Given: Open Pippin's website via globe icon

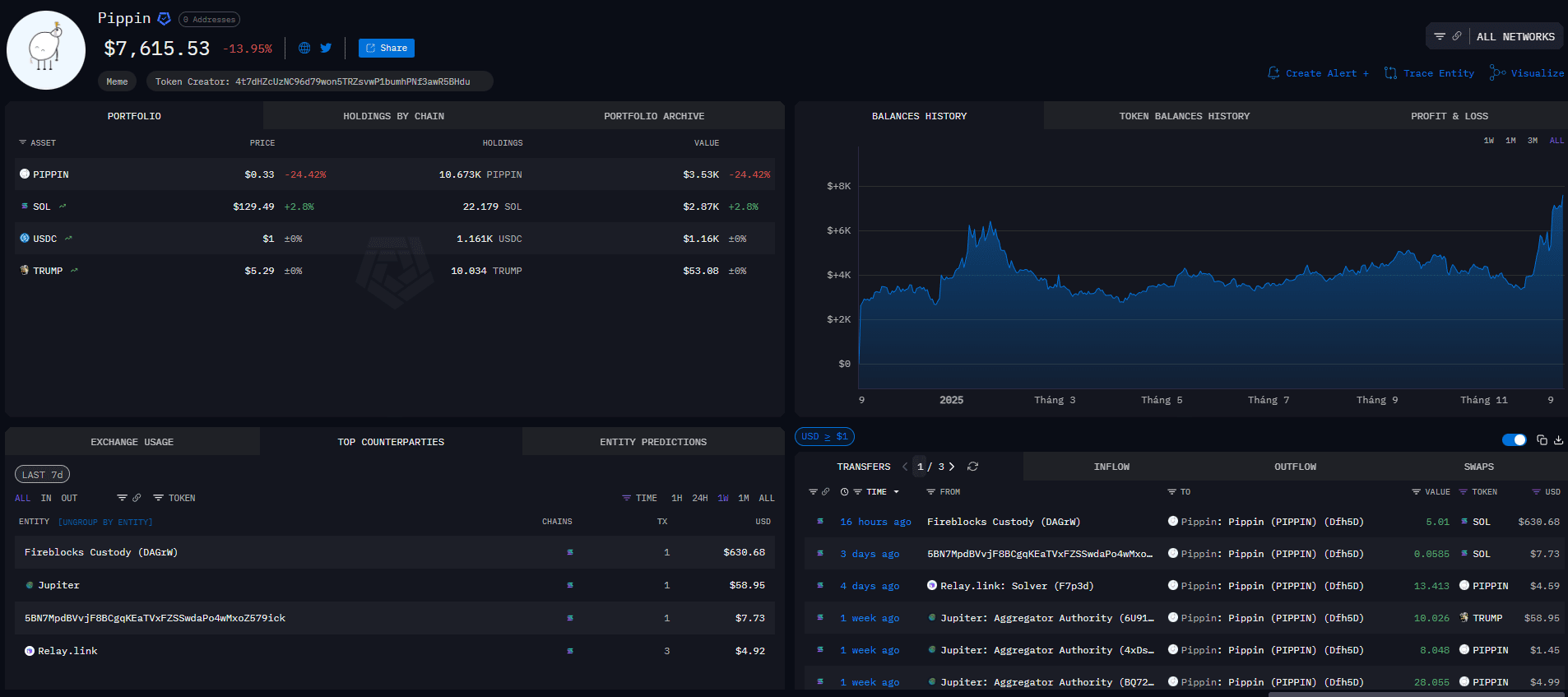Looking at the screenshot, I should (x=304, y=49).
